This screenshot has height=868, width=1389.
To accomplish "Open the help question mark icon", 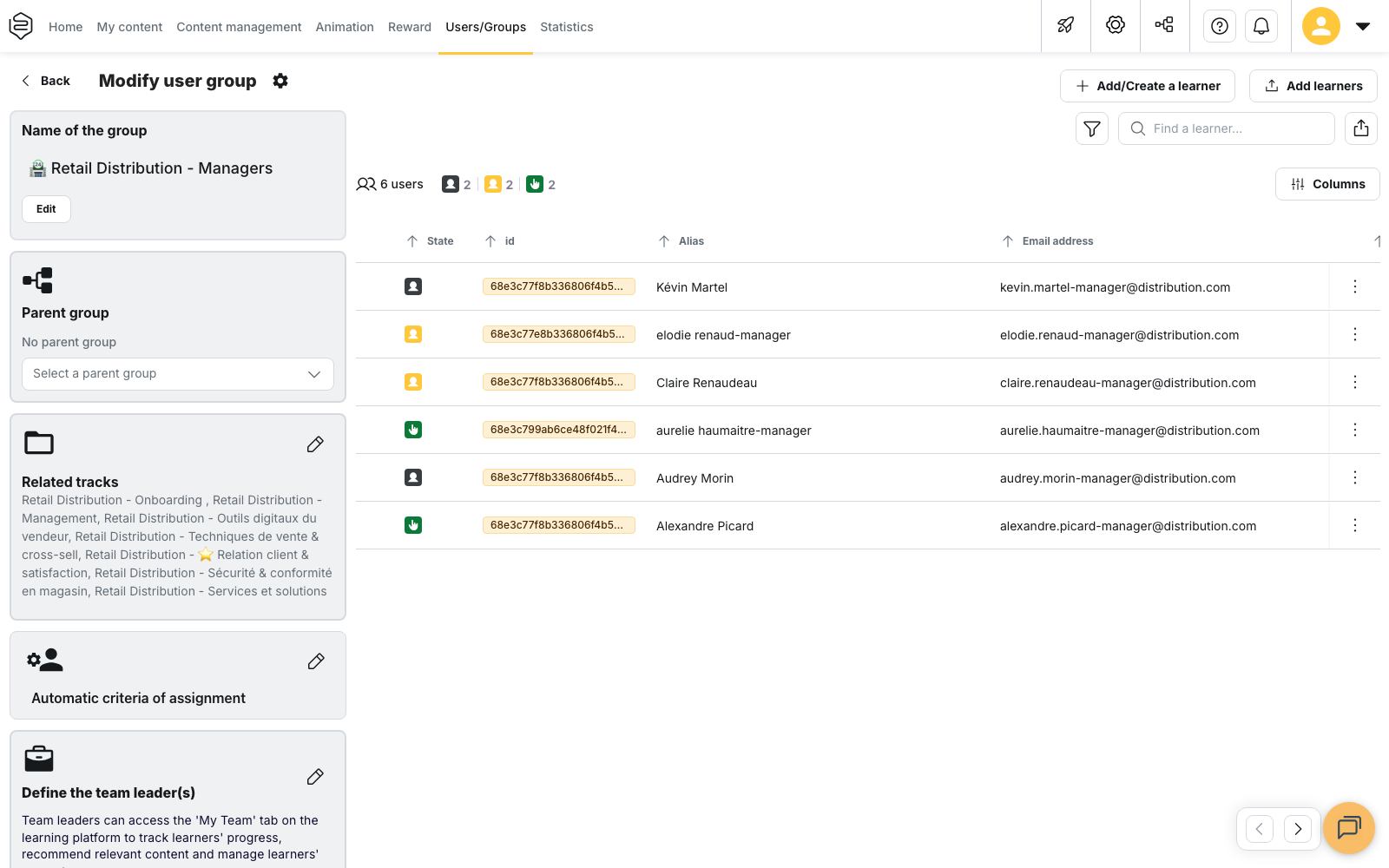I will (1220, 26).
